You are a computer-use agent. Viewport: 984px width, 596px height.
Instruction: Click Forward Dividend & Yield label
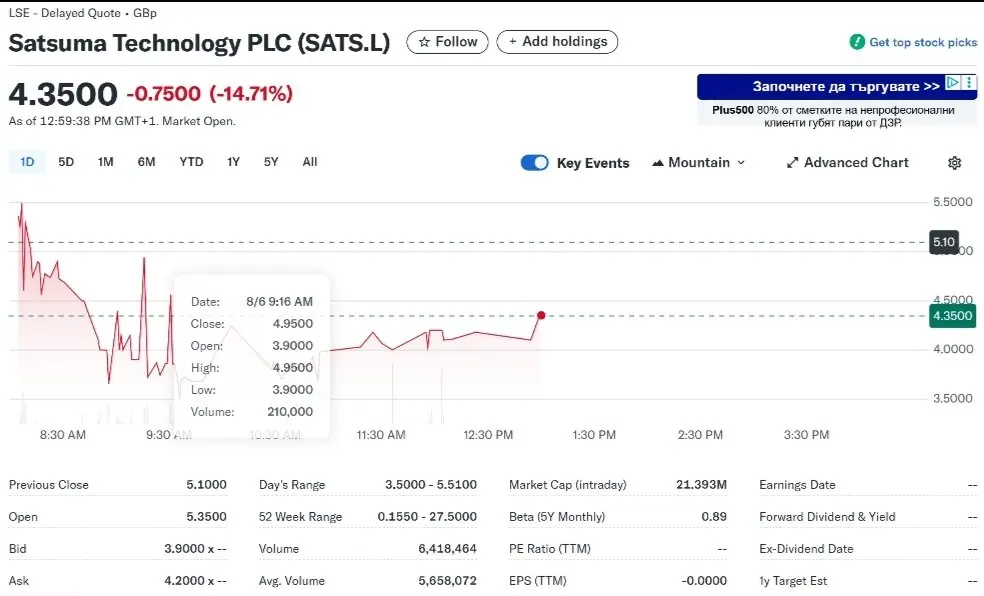click(827, 516)
